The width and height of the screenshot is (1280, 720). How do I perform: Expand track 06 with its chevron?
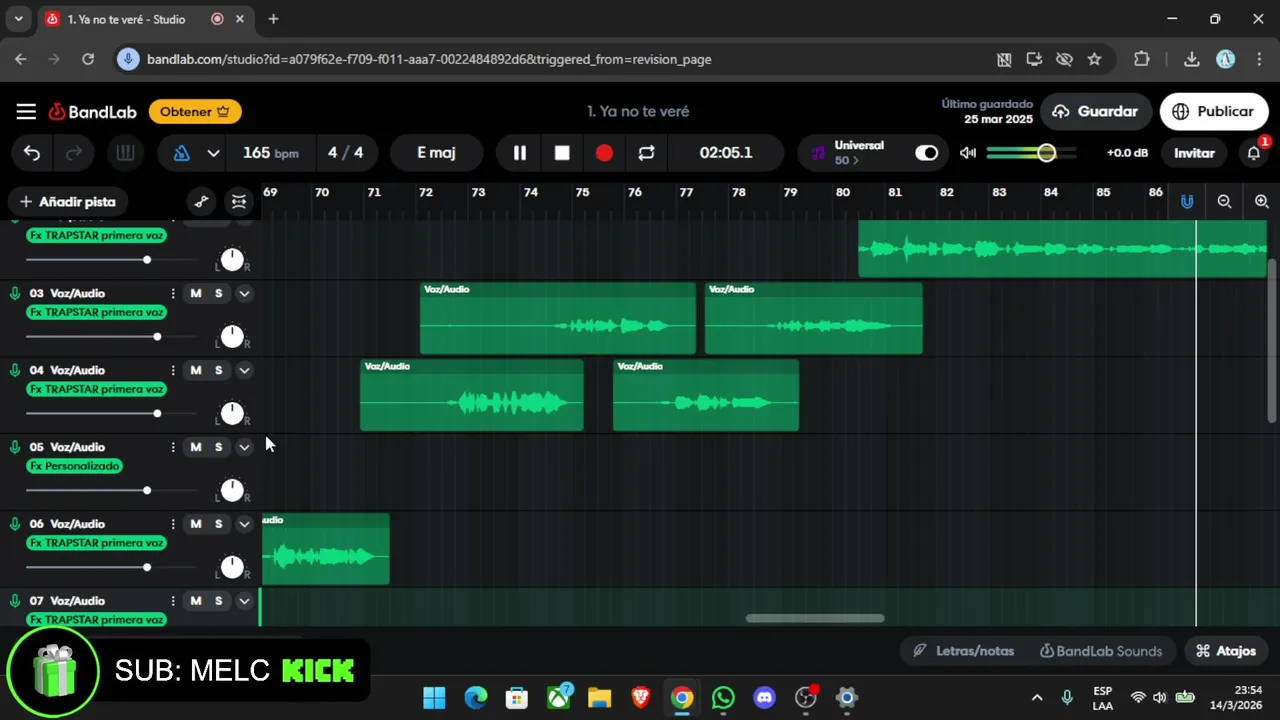(x=244, y=524)
